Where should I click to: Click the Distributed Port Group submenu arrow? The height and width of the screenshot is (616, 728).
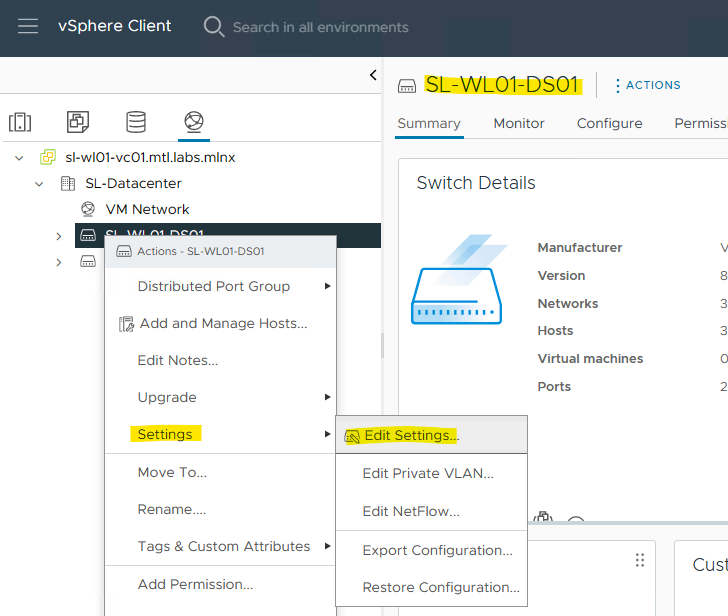327,286
